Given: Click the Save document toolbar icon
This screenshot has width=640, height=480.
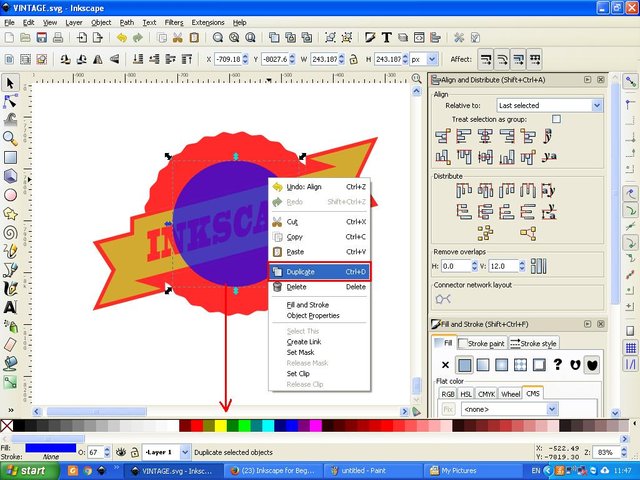Looking at the screenshot, I should (x=42, y=38).
